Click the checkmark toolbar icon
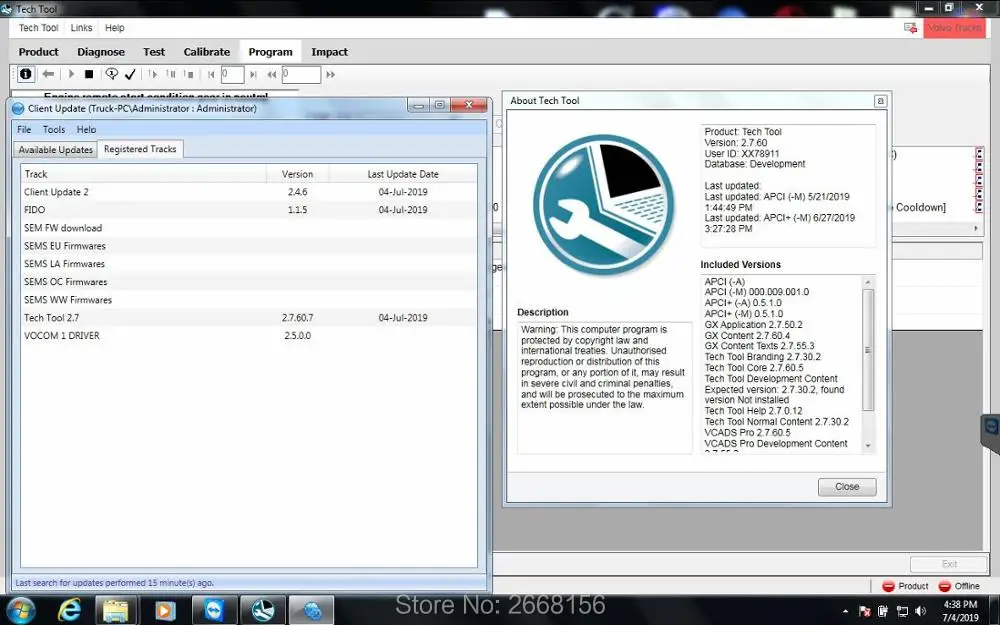1000x625 pixels. 130,74
